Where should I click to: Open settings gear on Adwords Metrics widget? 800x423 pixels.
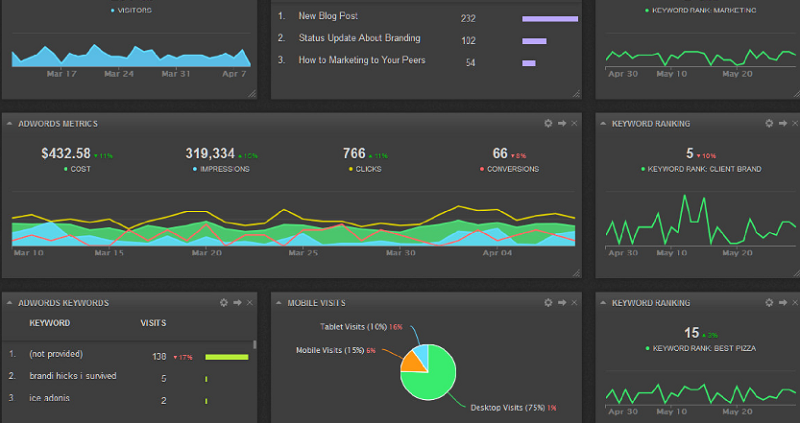[x=548, y=123]
